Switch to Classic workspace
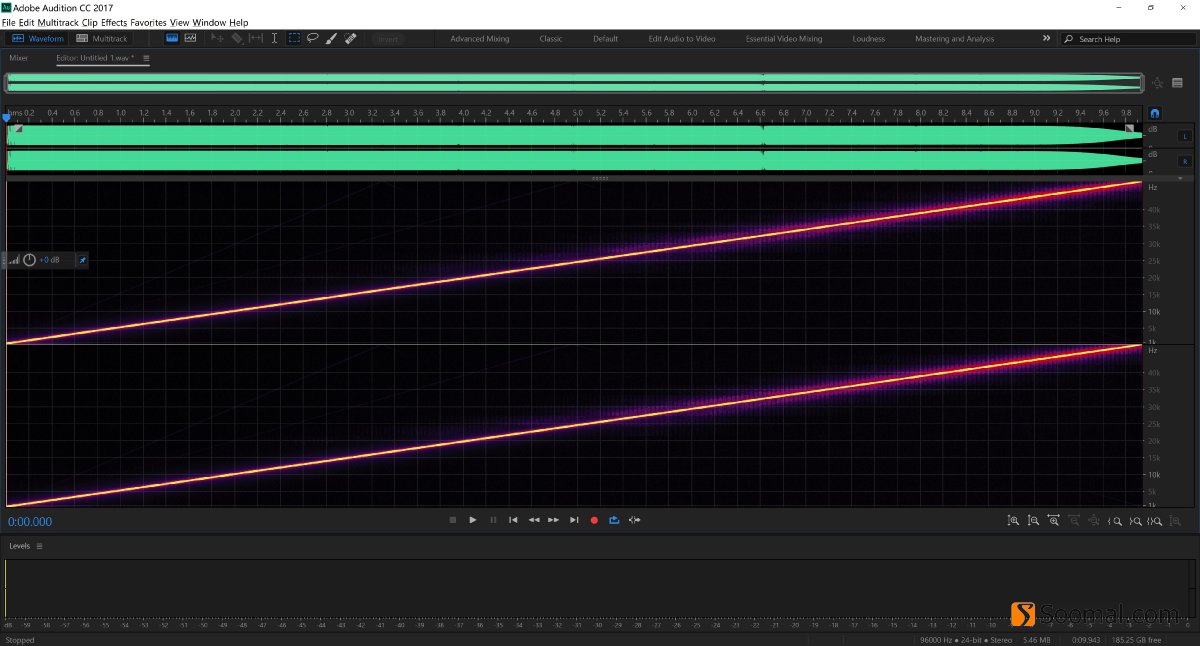This screenshot has height=646, width=1200. (551, 39)
